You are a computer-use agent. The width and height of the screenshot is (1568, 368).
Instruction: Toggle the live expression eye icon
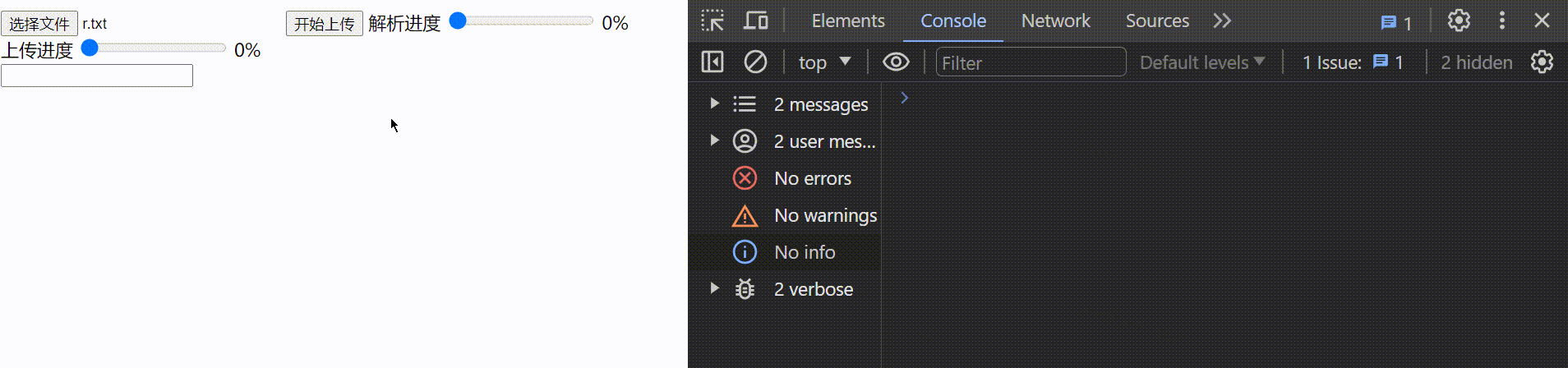point(896,62)
